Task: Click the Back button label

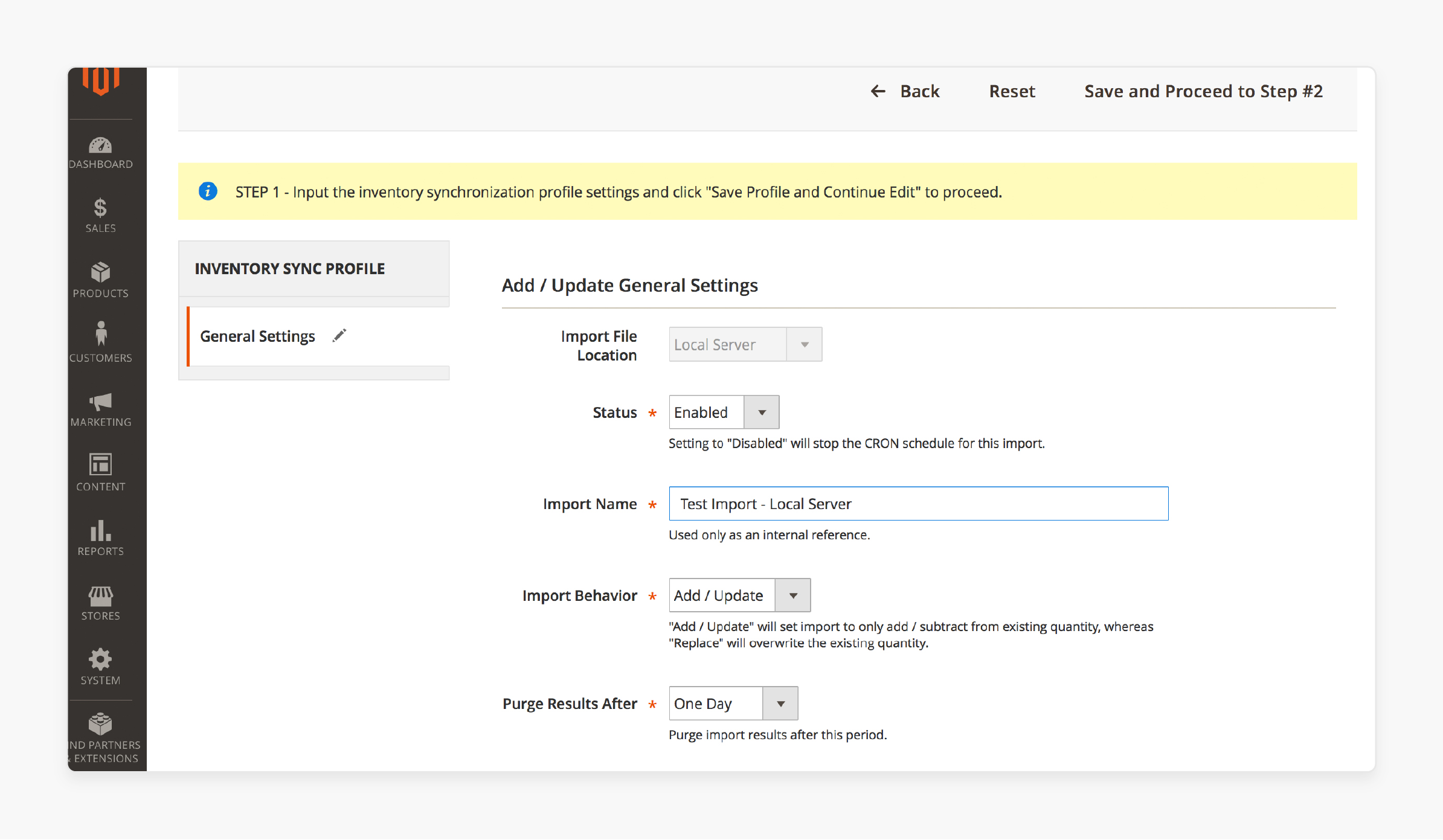Action: (x=920, y=91)
